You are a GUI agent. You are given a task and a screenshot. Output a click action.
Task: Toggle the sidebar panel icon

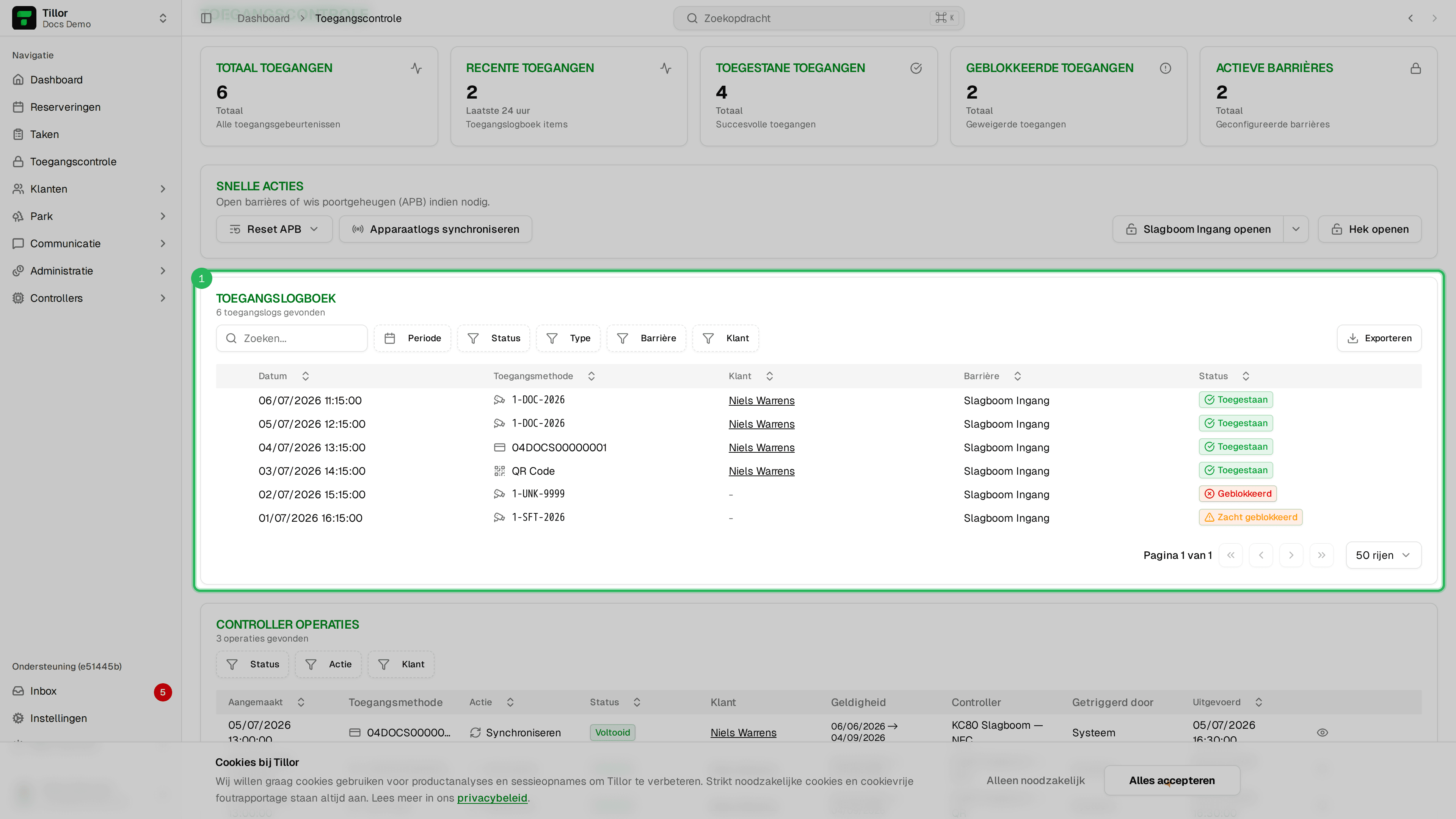tap(206, 18)
